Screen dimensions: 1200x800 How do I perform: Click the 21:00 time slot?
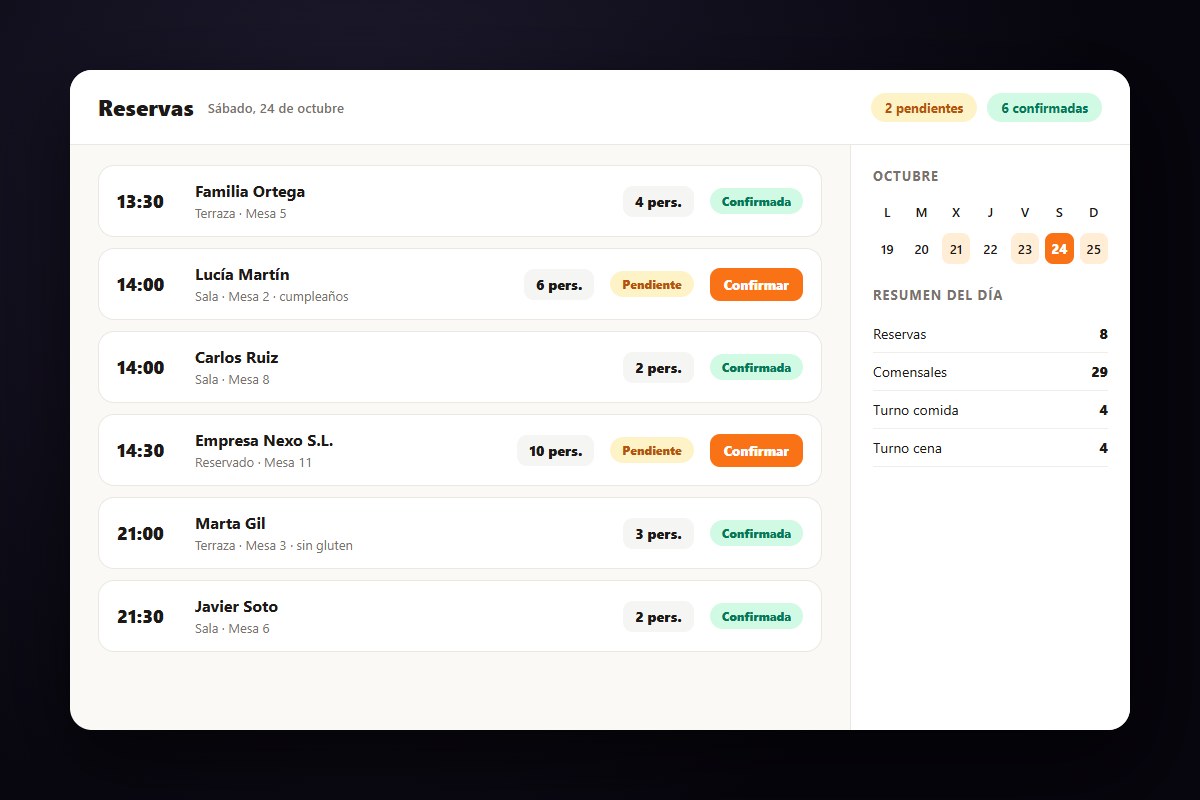140,534
